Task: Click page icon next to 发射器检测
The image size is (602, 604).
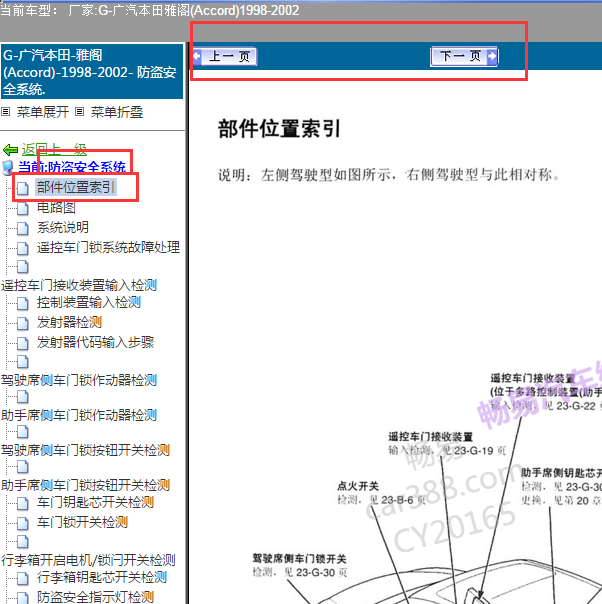Action: click(x=23, y=324)
